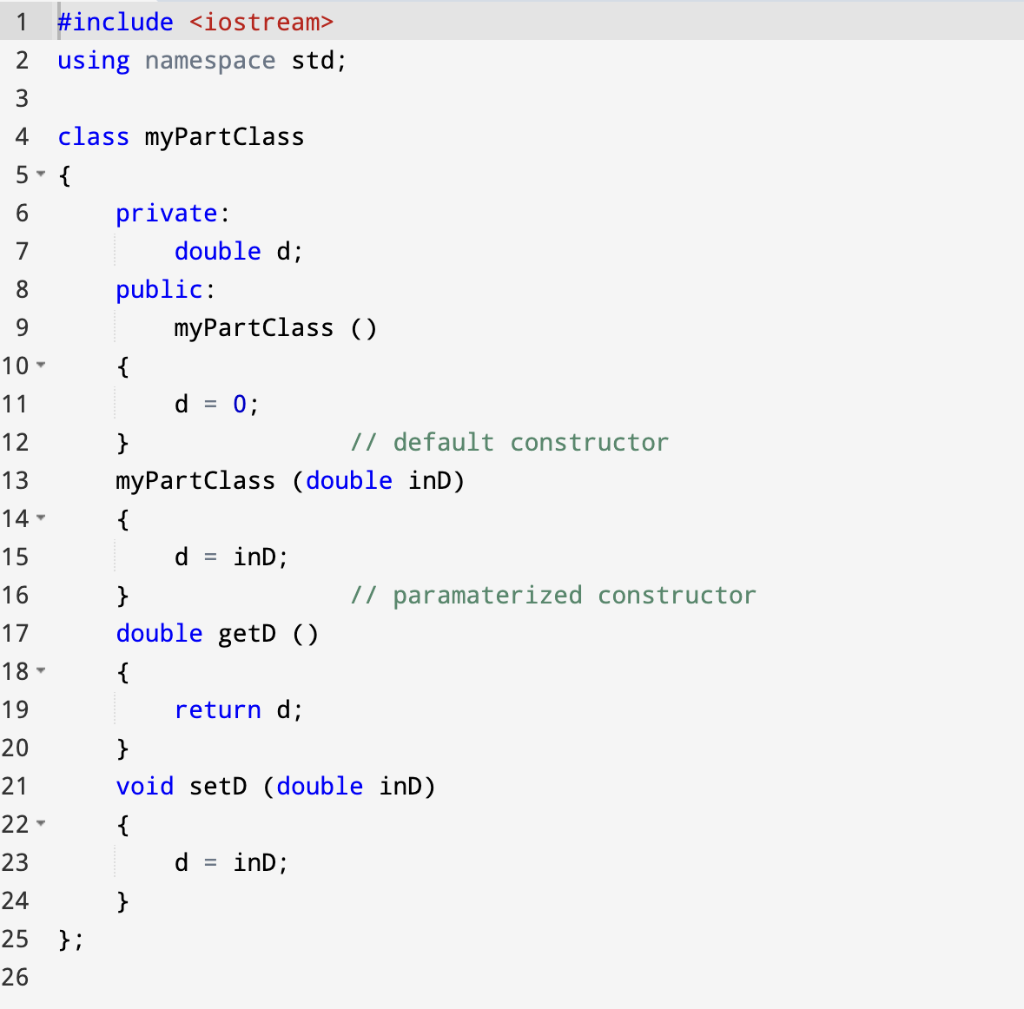Click the closing }; on line 25
Viewport: 1024px width, 1009px height.
point(68,939)
